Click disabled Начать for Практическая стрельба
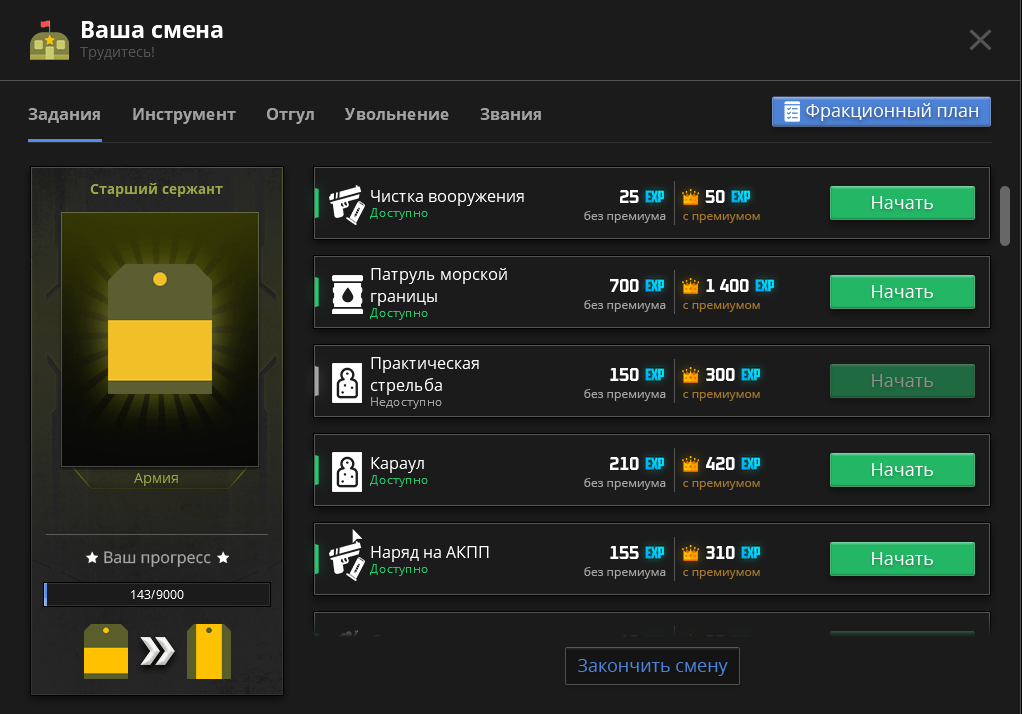The image size is (1022, 714). (902, 381)
